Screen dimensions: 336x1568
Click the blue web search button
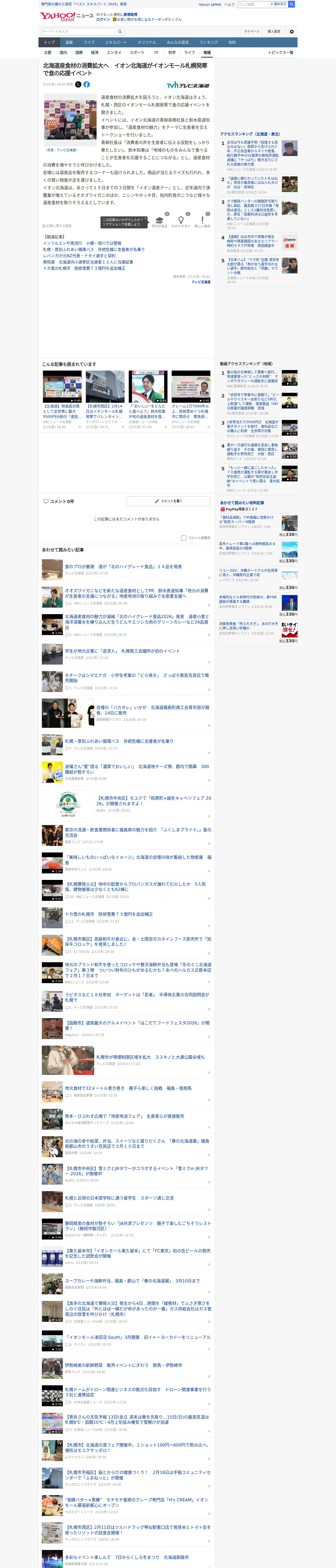click(x=292, y=4)
